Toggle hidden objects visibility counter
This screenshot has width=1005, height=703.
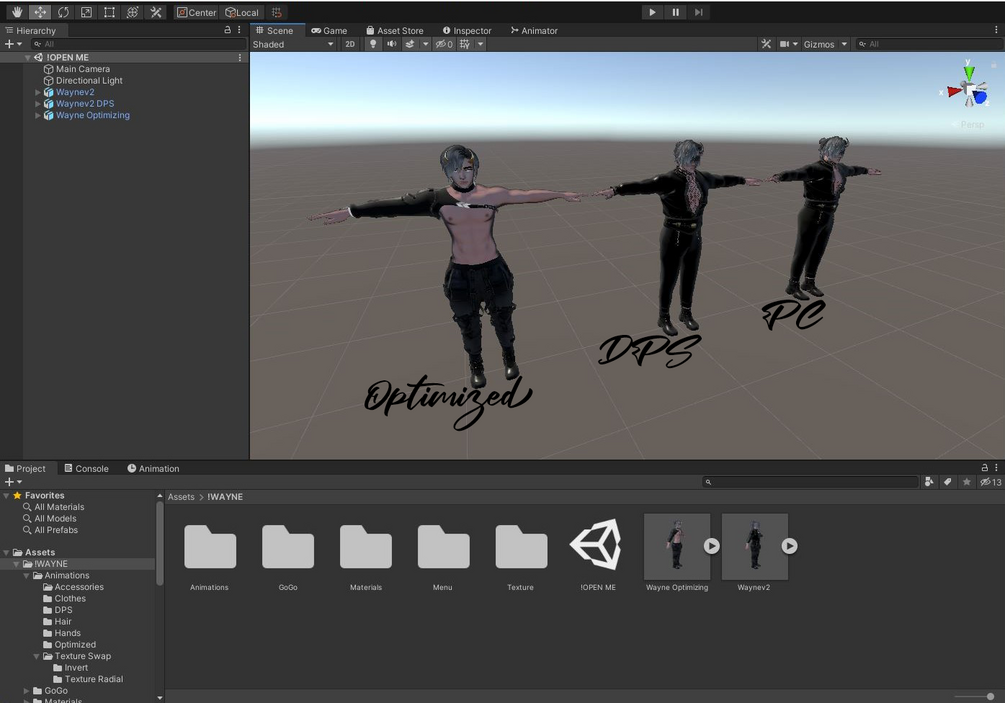[x=444, y=44]
